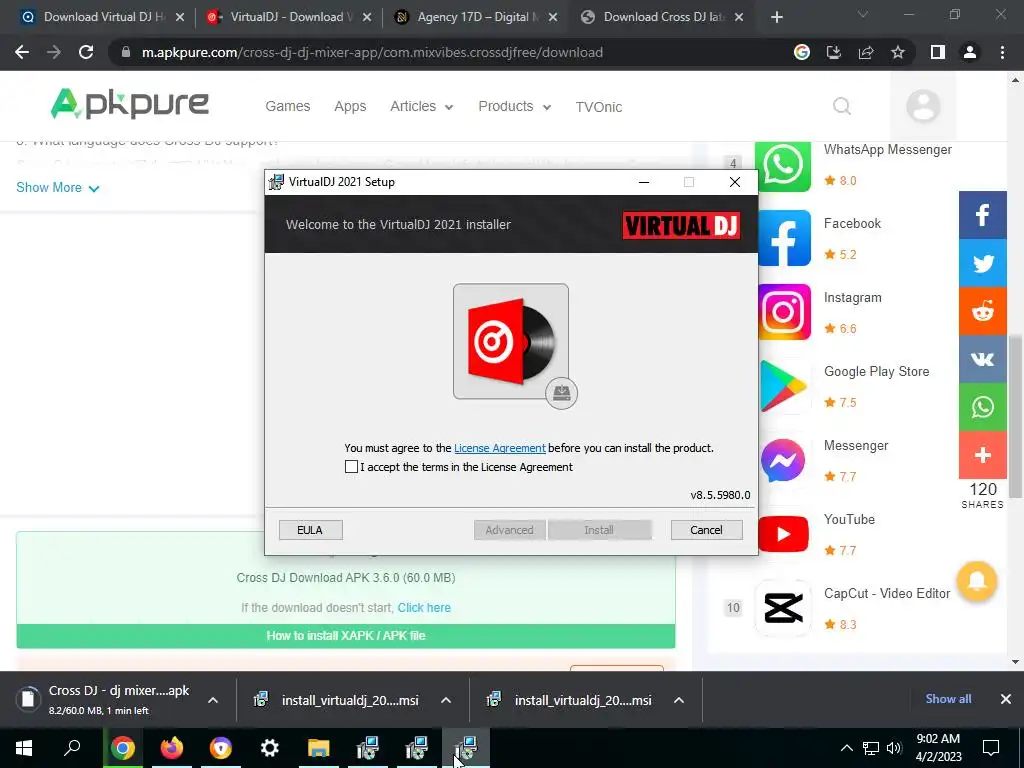Open the License Agreement link in installer
The width and height of the screenshot is (1024, 768).
[x=500, y=448]
